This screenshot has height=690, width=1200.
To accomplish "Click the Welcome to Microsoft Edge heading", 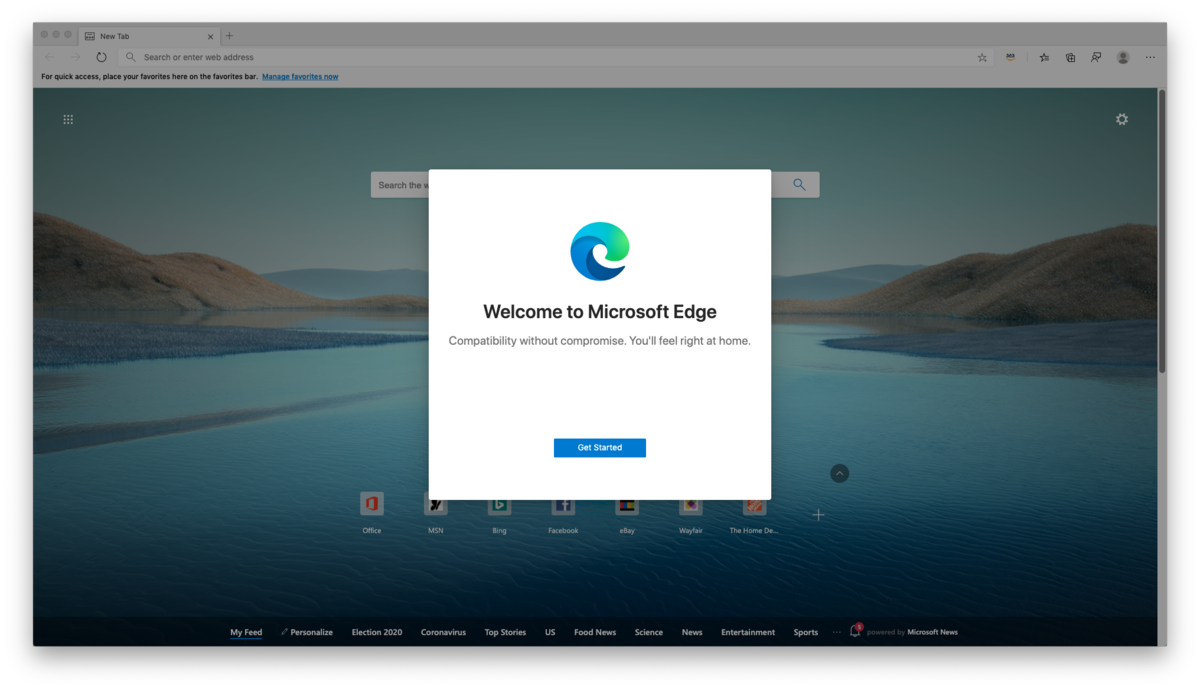I will pos(600,312).
